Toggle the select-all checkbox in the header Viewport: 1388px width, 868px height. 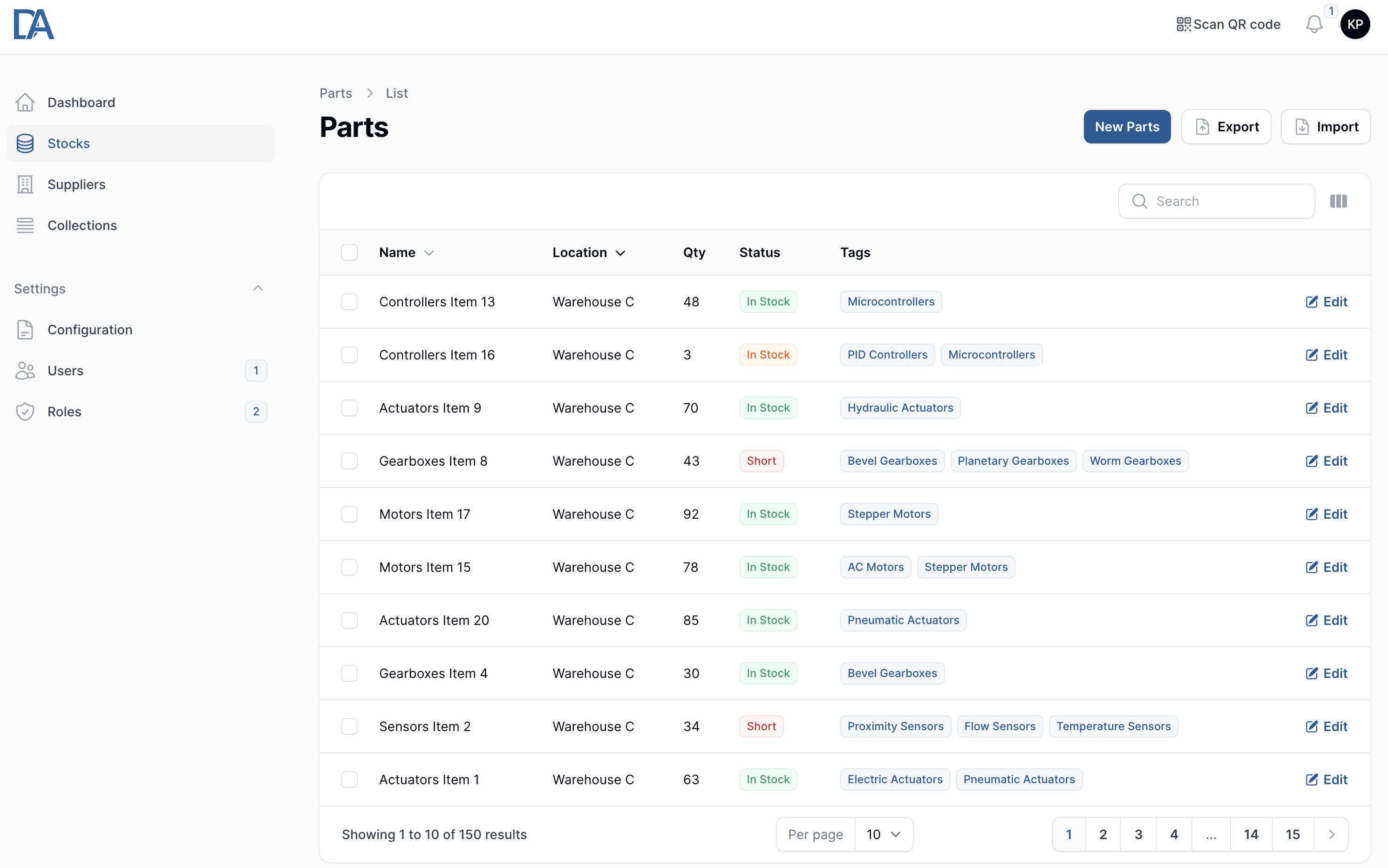point(350,252)
